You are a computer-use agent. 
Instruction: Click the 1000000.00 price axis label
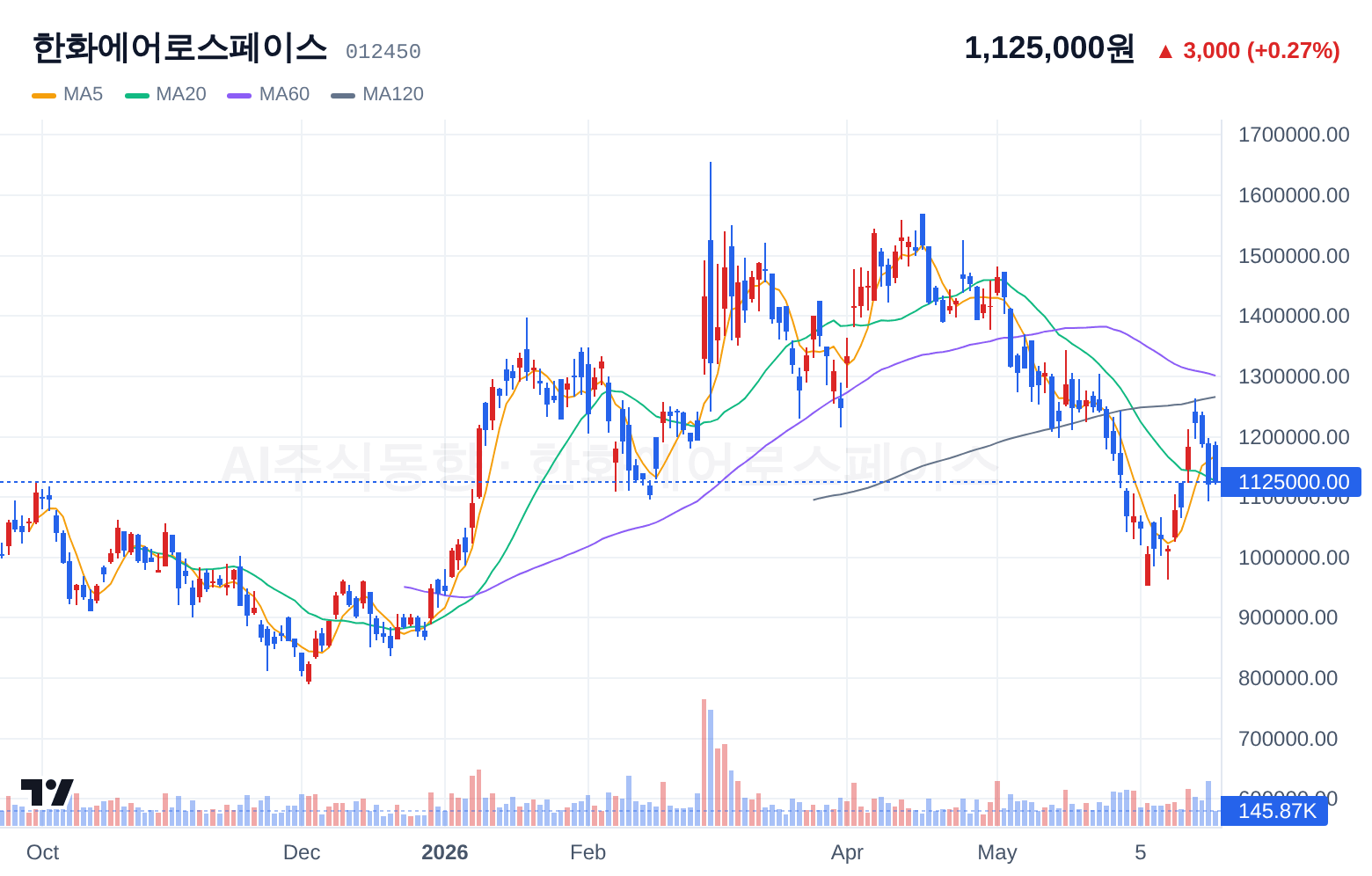coord(1294,558)
